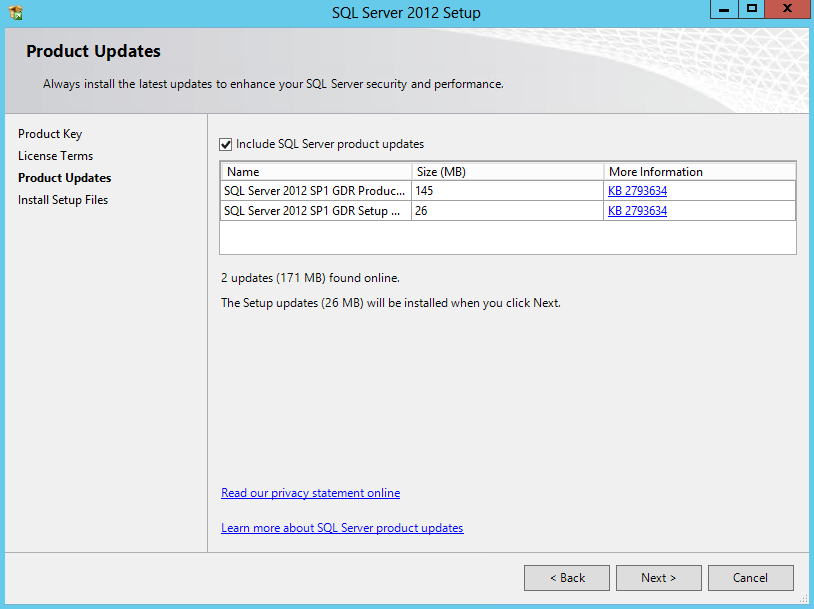Click the SQL Server setup title bar icon
814x609 pixels.
coord(16,12)
